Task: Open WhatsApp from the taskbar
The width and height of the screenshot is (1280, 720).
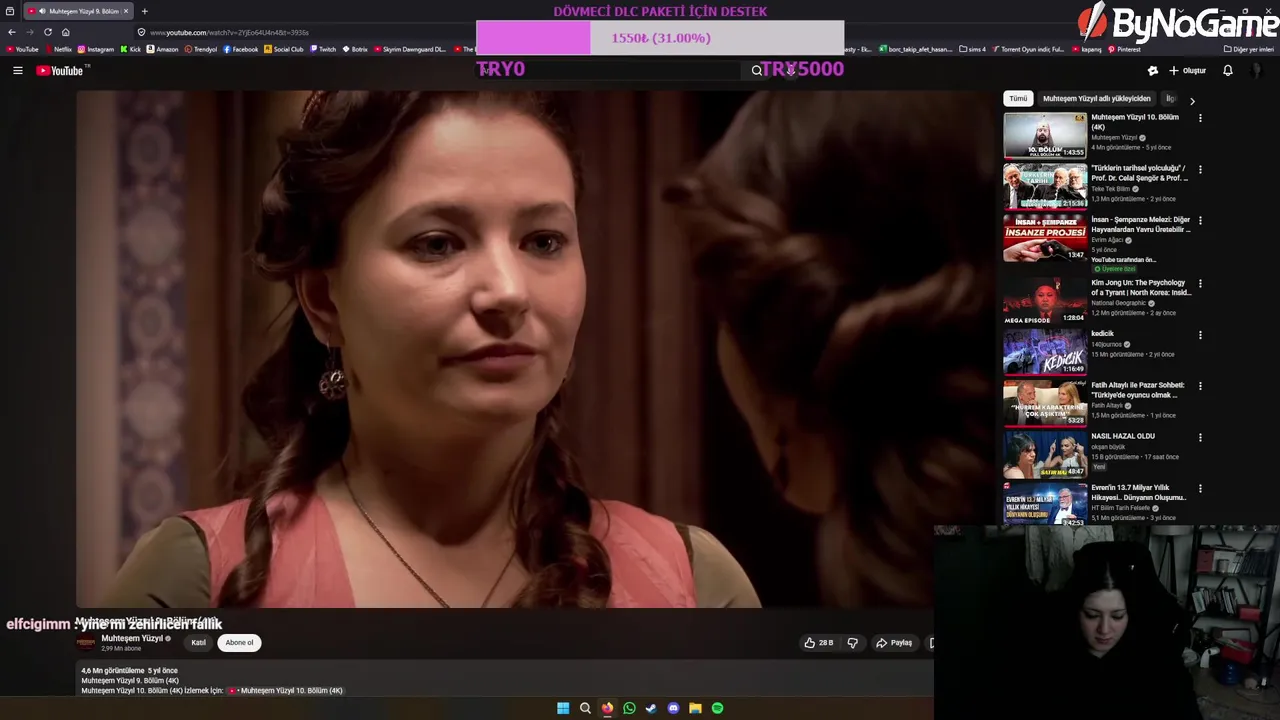Action: pyautogui.click(x=629, y=708)
